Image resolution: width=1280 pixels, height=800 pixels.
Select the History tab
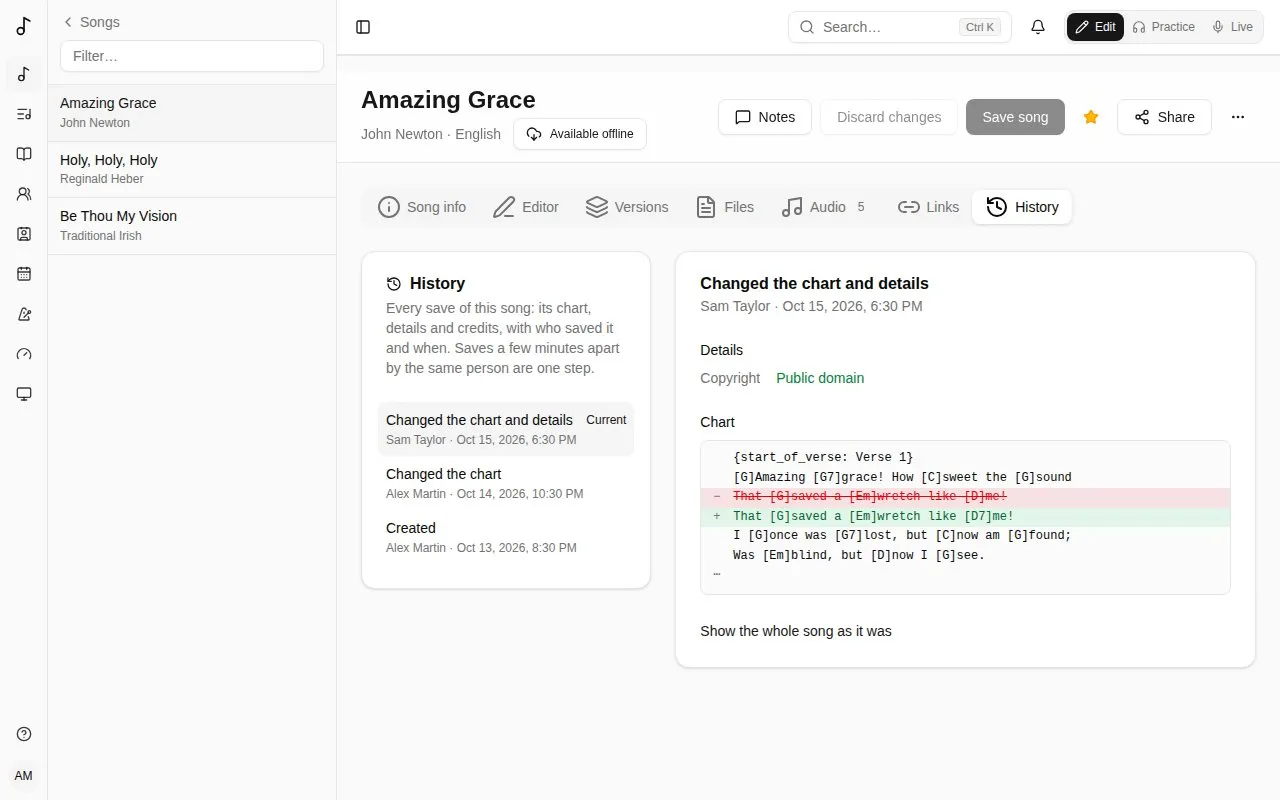point(1022,207)
